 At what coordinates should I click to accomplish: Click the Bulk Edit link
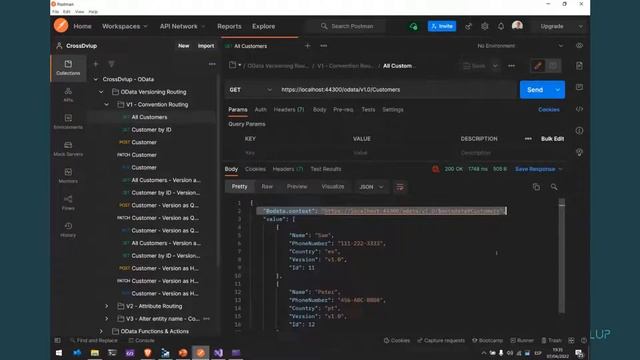(552, 139)
